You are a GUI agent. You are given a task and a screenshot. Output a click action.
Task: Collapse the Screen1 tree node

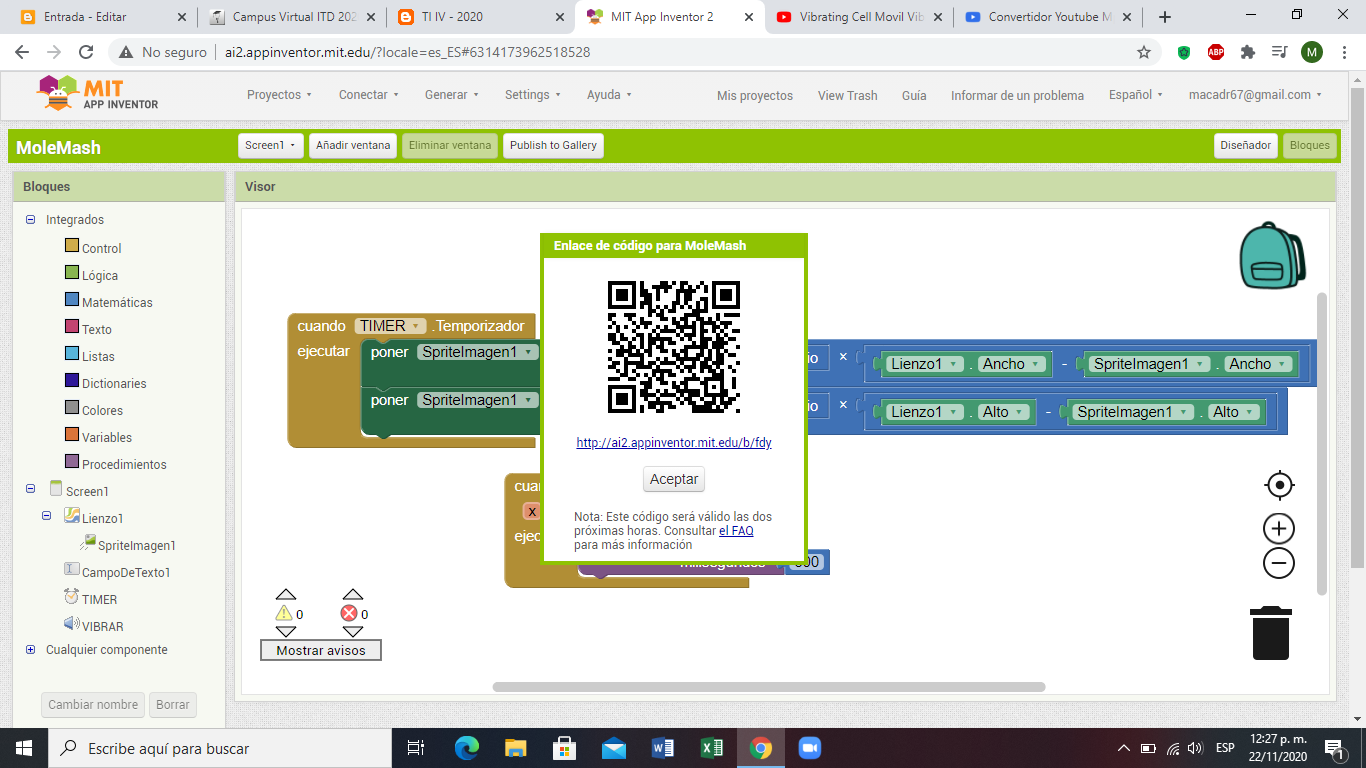click(31, 489)
